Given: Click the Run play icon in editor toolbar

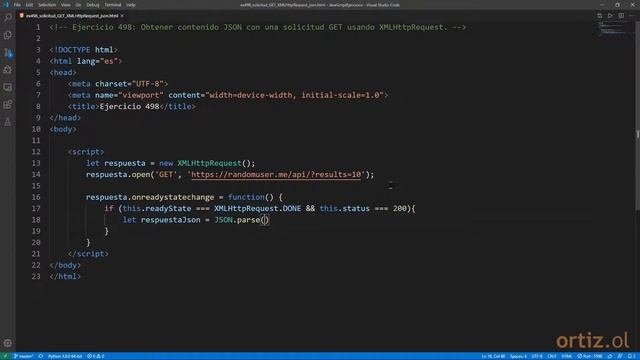Looking at the screenshot, I should point(610,16).
